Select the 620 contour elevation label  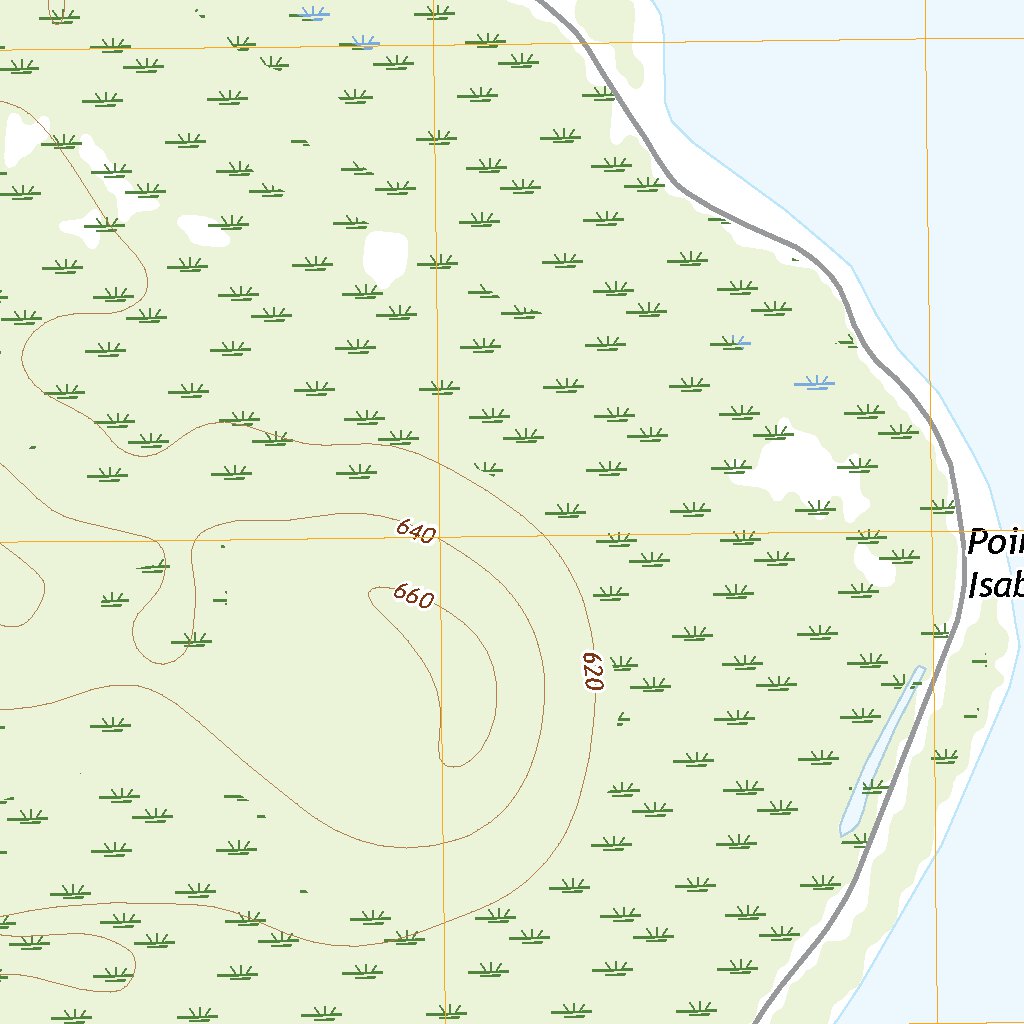point(588,671)
